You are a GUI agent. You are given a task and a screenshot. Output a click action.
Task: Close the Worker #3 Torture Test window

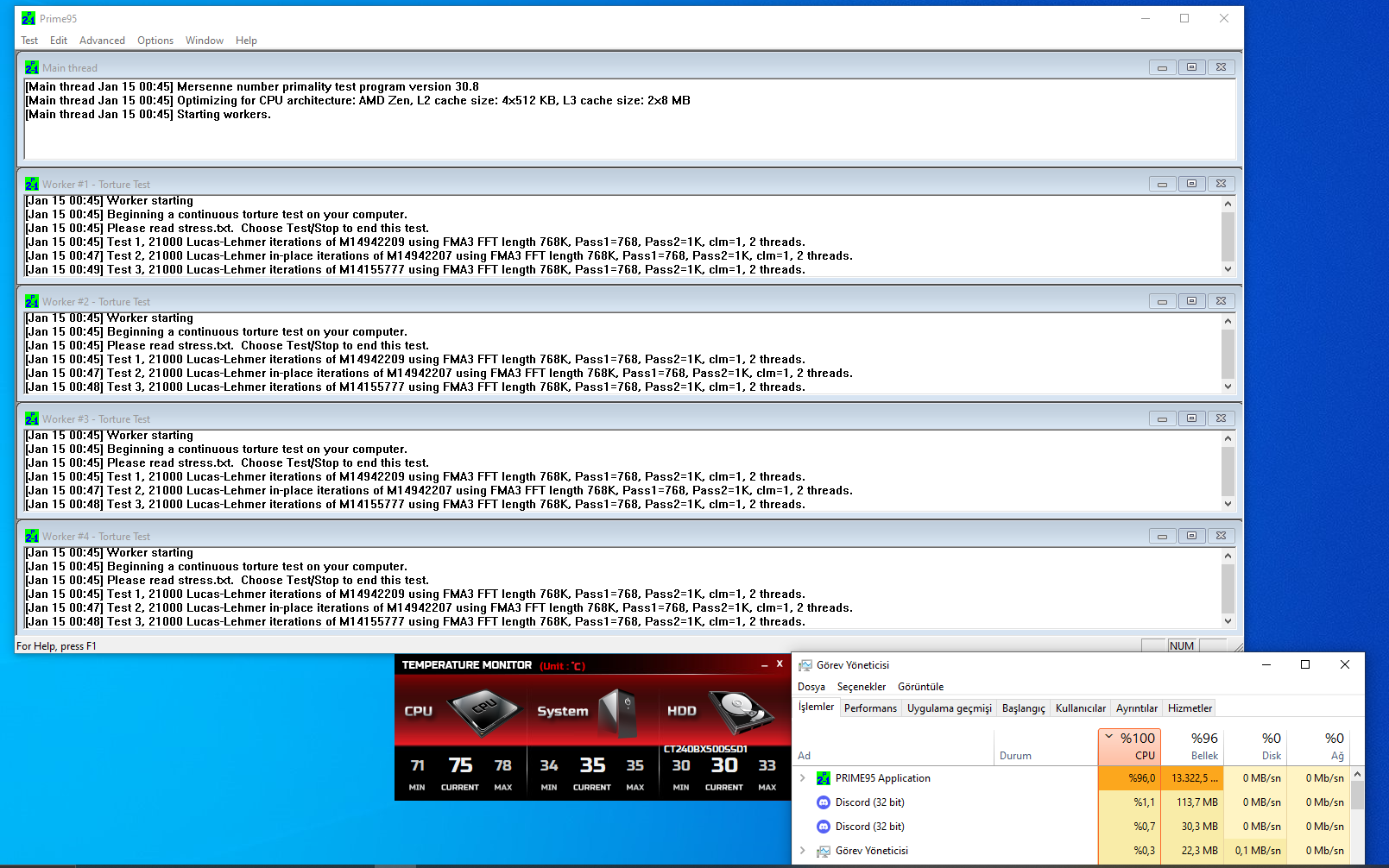1221,418
